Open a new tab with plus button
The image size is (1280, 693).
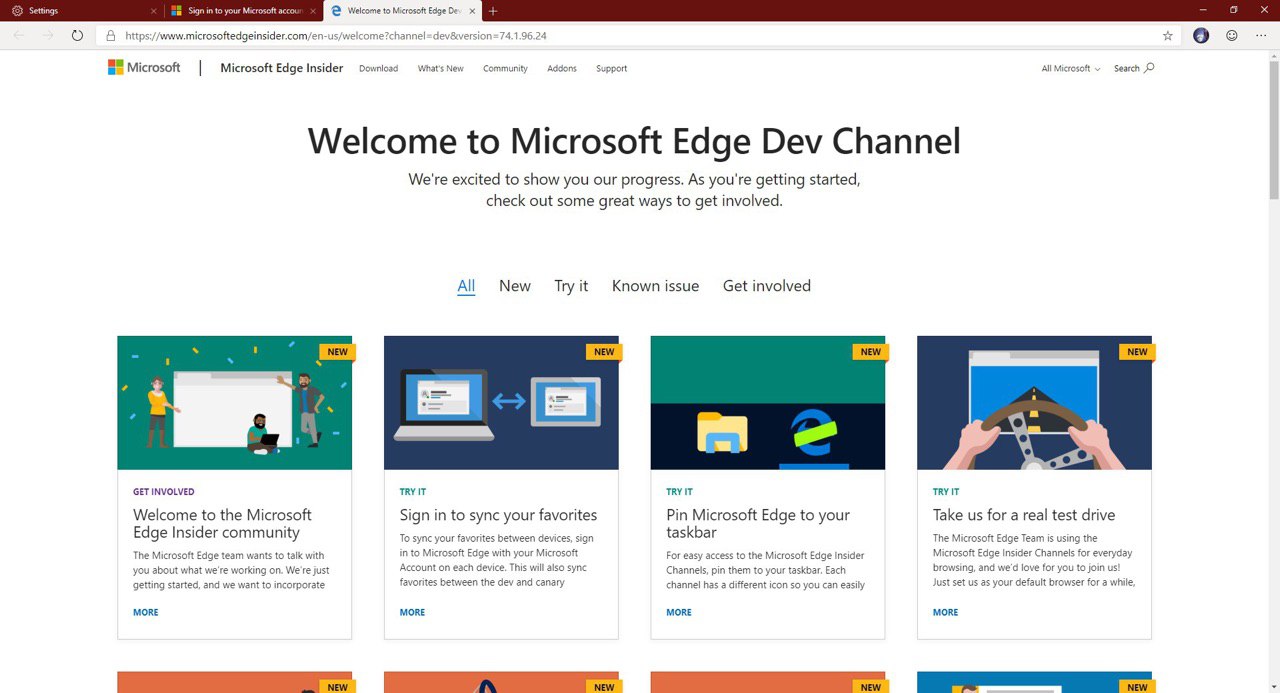click(x=493, y=11)
